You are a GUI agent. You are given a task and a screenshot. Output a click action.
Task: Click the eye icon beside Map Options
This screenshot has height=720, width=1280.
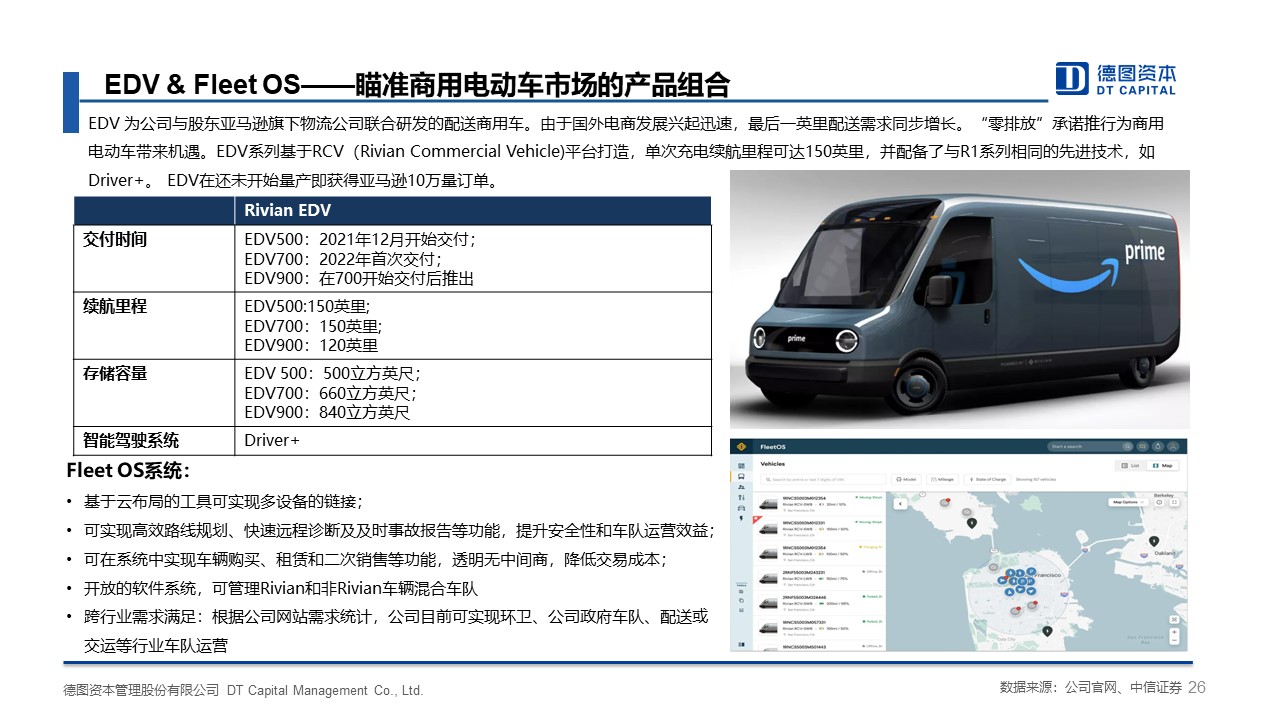coord(1159,502)
